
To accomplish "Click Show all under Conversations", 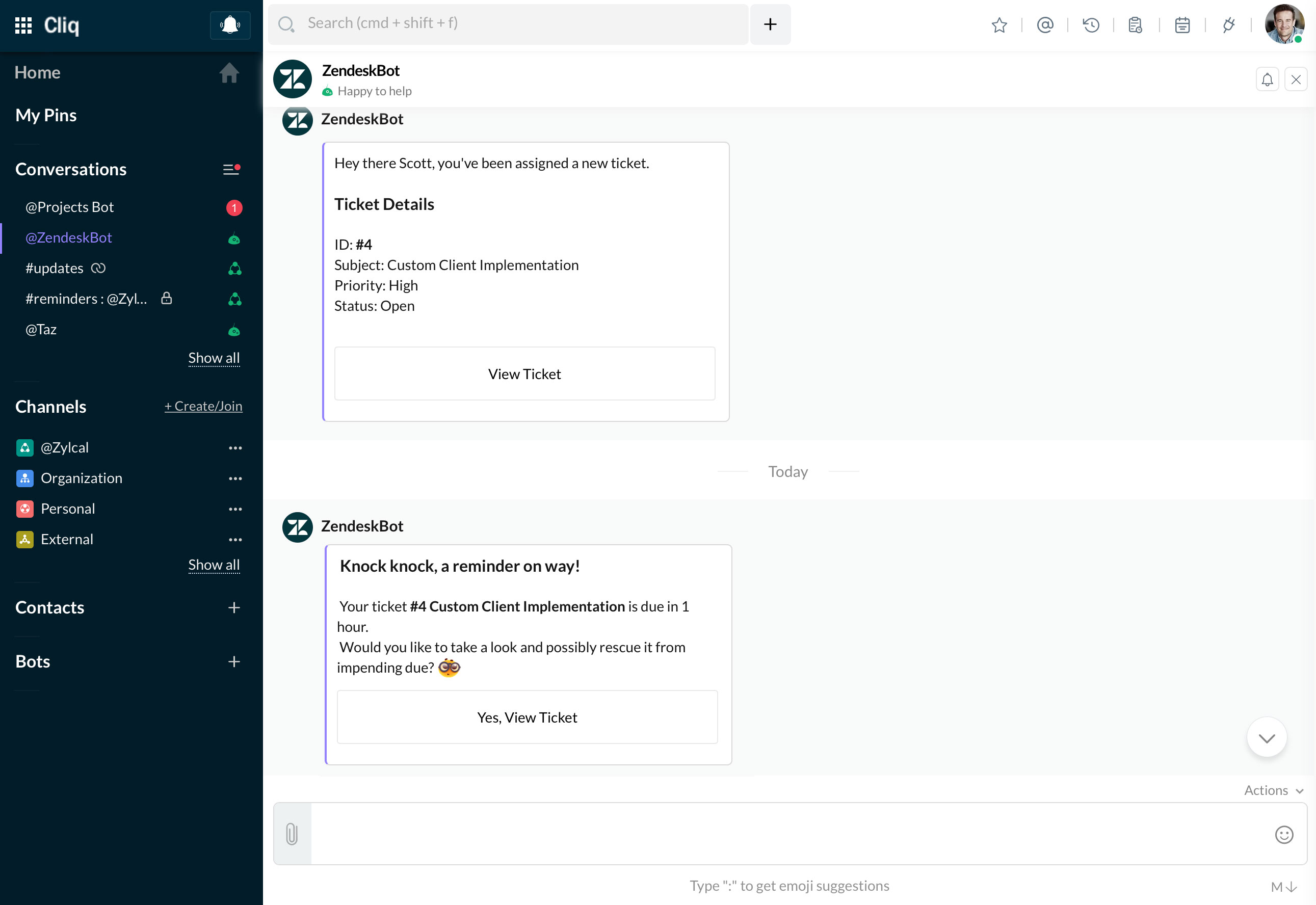I will 214,358.
